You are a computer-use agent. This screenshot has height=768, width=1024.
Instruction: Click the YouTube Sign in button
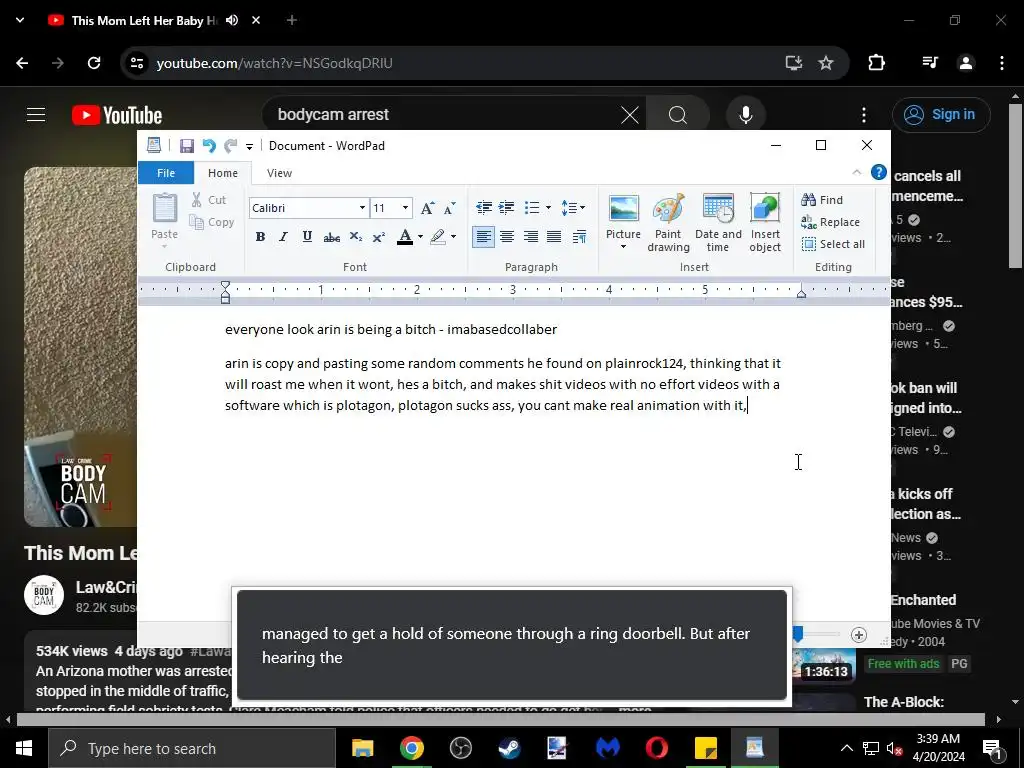tap(941, 115)
